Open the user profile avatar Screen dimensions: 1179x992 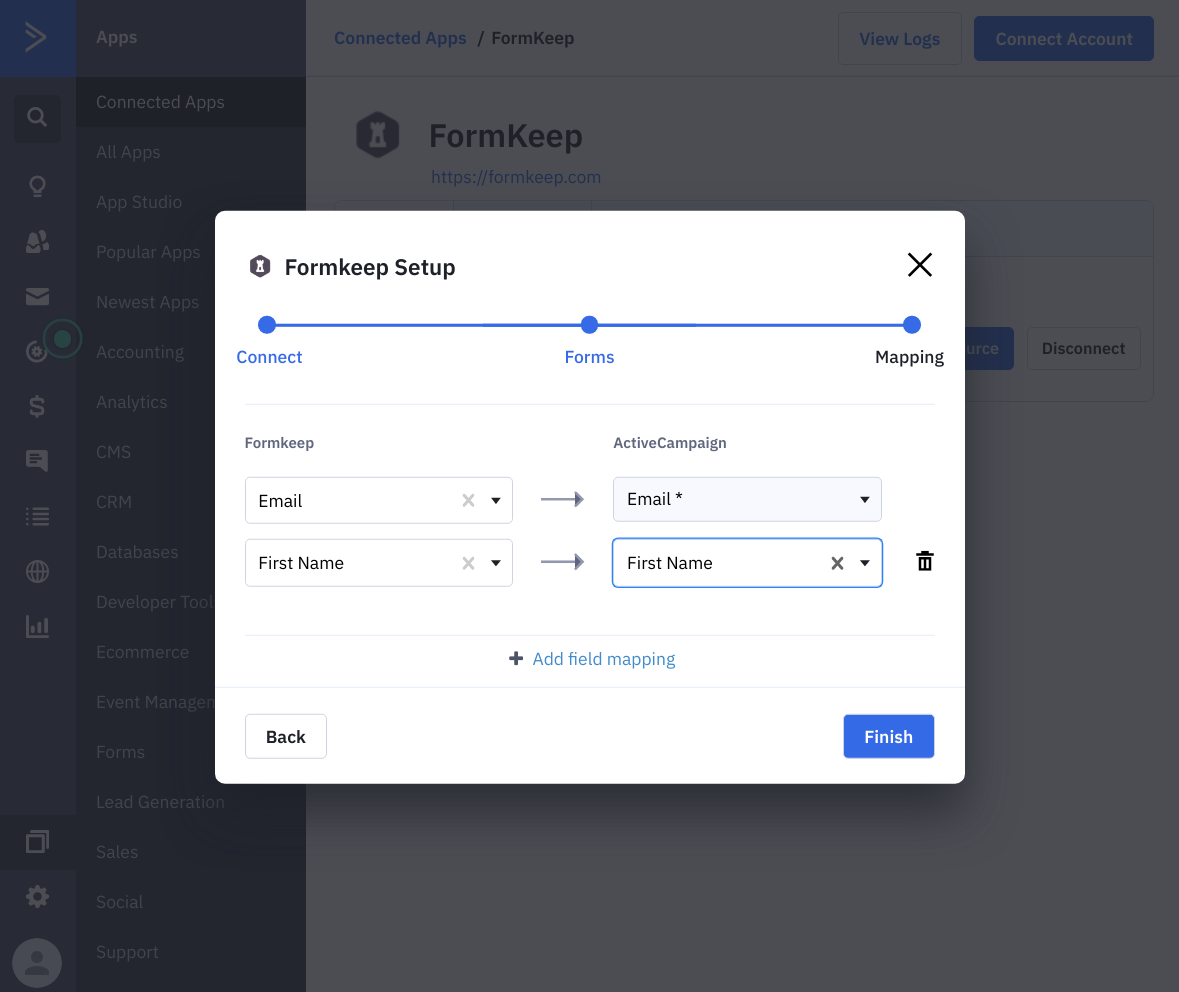(37, 963)
